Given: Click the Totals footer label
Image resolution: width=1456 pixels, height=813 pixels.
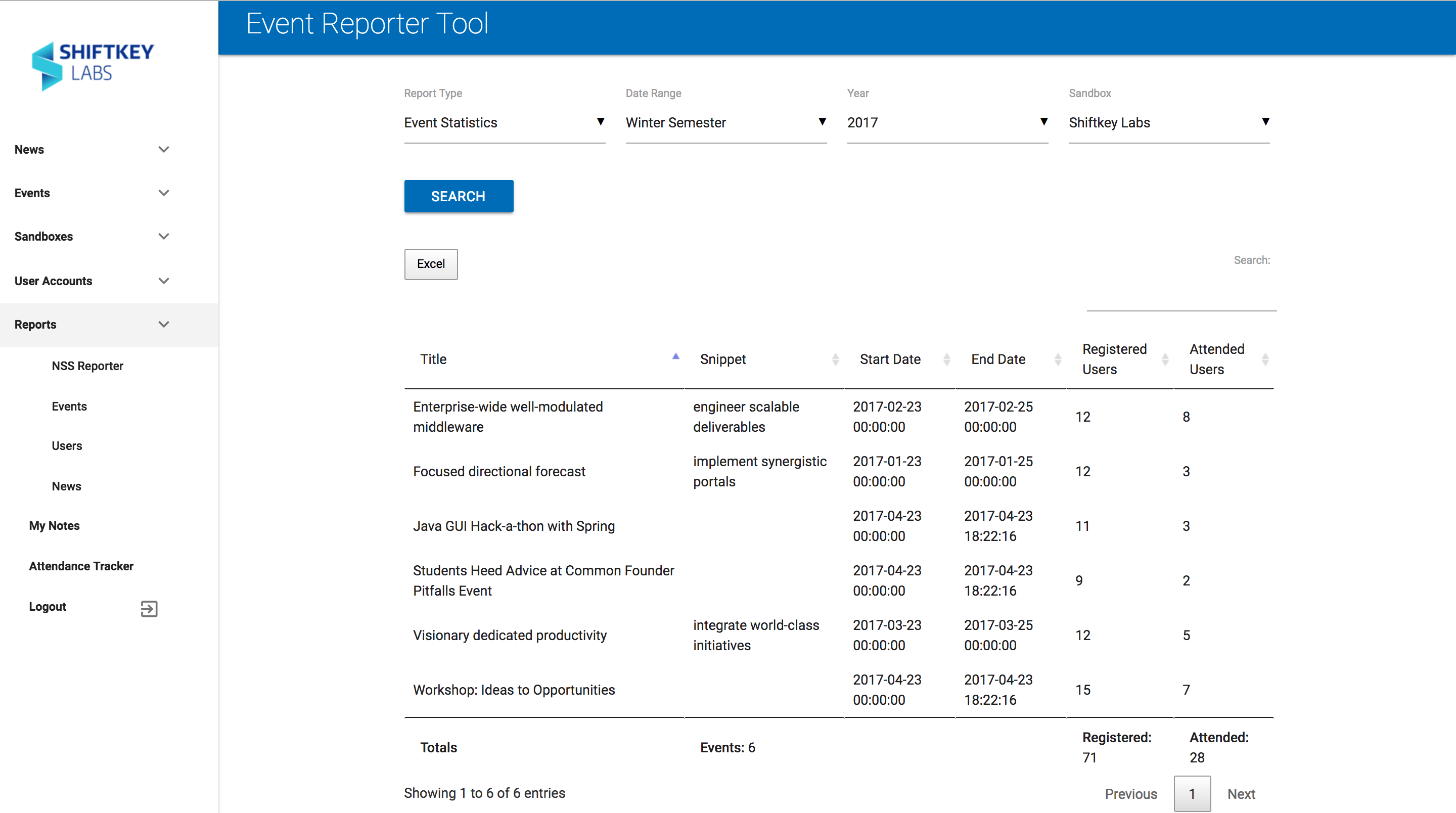Looking at the screenshot, I should tap(439, 747).
